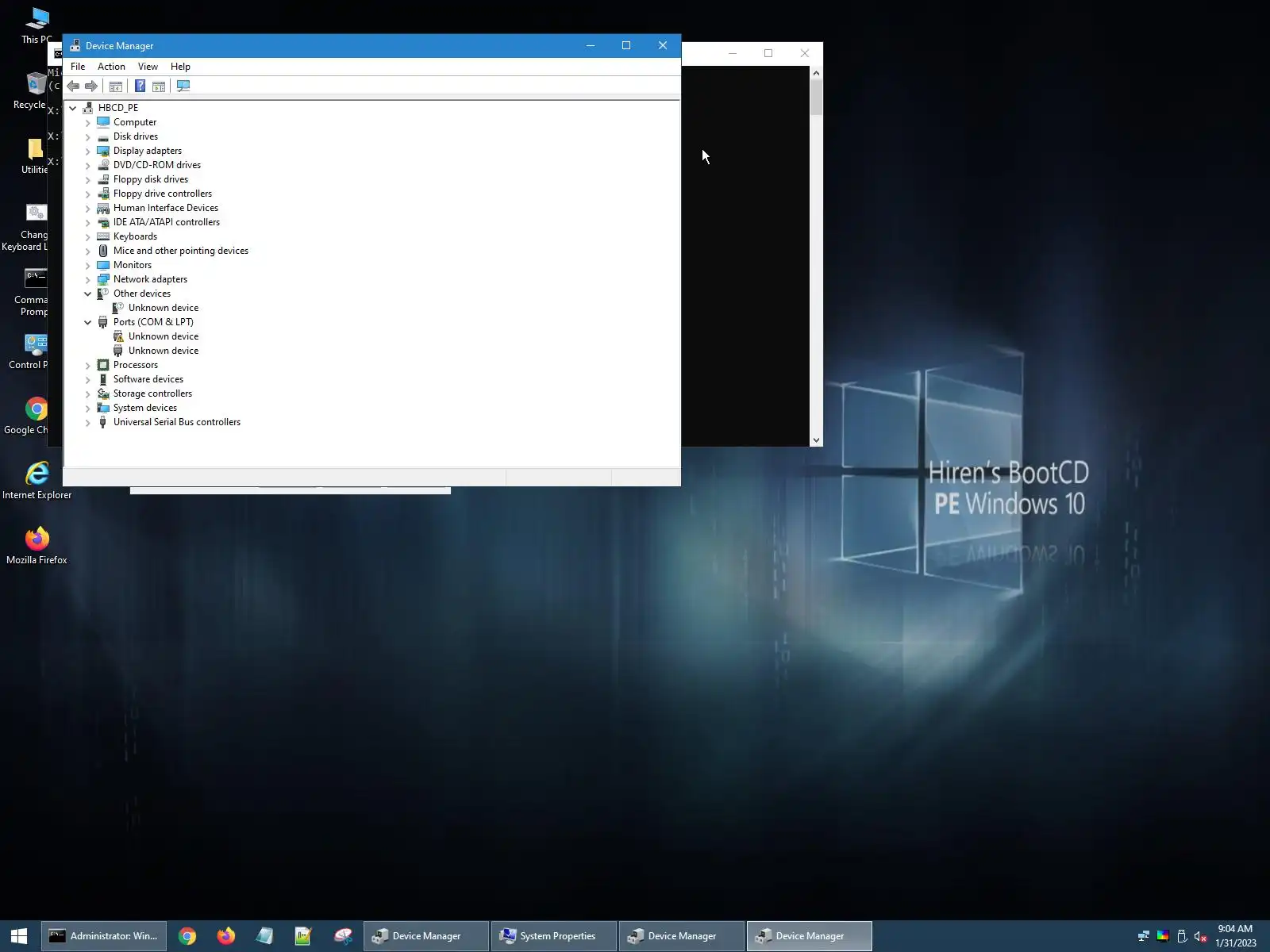Screen dimensions: 1270x952
Task: Select the Network adapters label
Action: (150, 279)
